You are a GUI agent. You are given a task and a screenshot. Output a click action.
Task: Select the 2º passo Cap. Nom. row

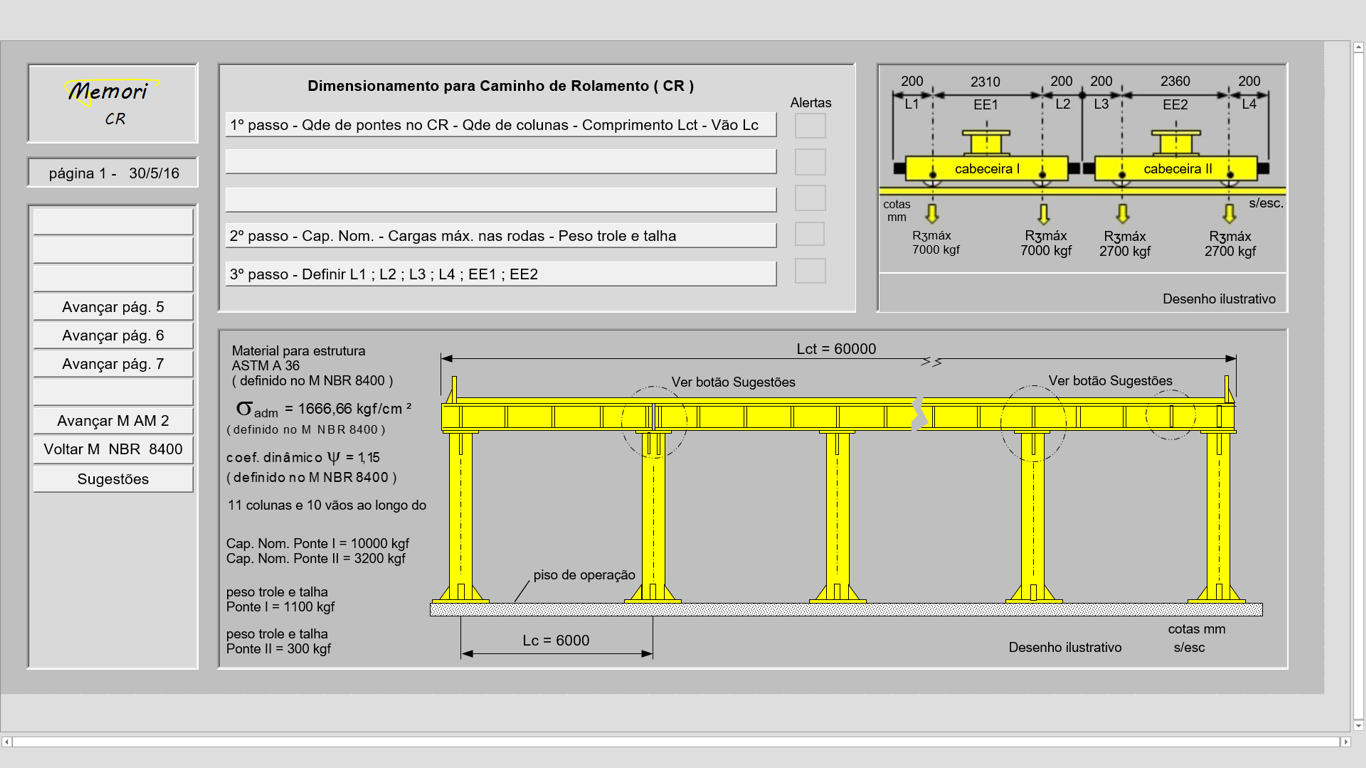[x=501, y=236]
